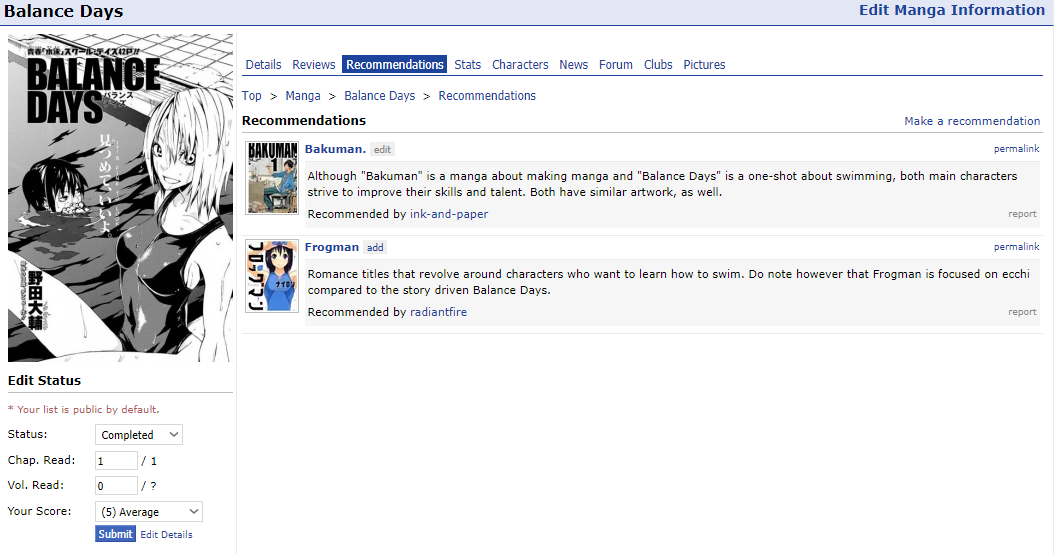1055x554 pixels.
Task: Expand the Status dropdown showing Completed
Action: [x=139, y=435]
